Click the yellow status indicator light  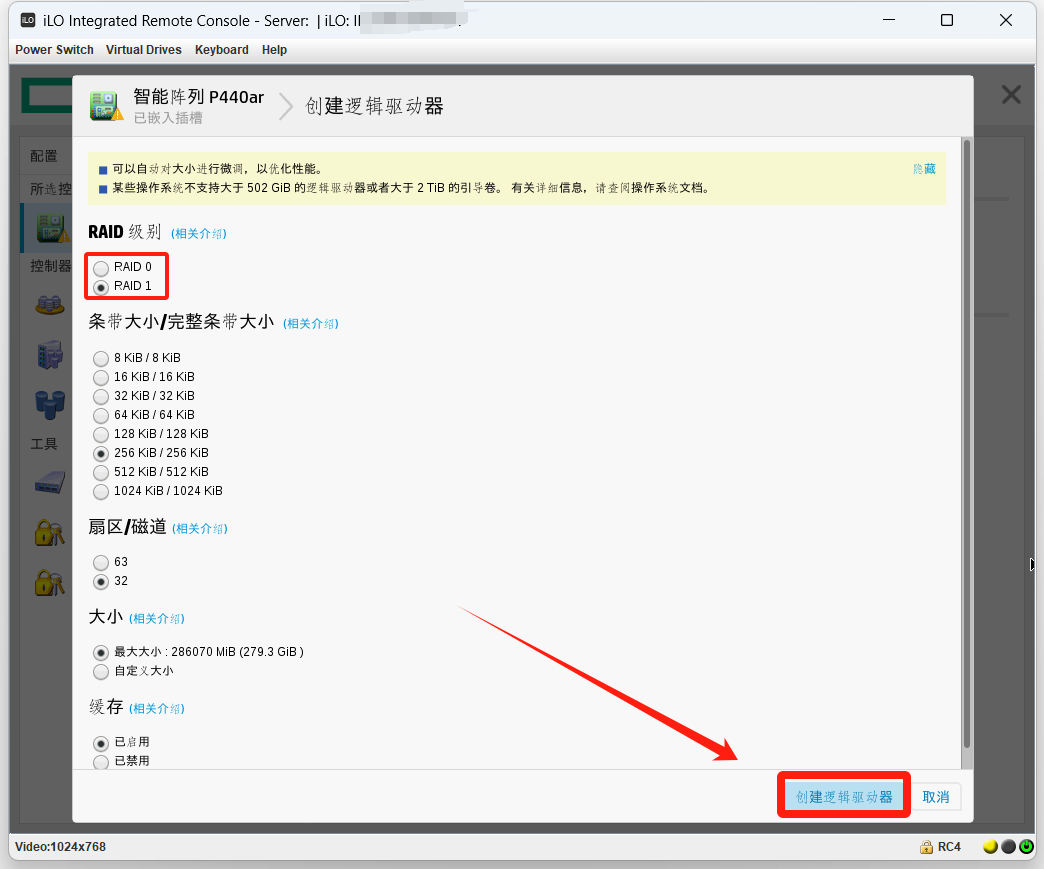coord(990,847)
